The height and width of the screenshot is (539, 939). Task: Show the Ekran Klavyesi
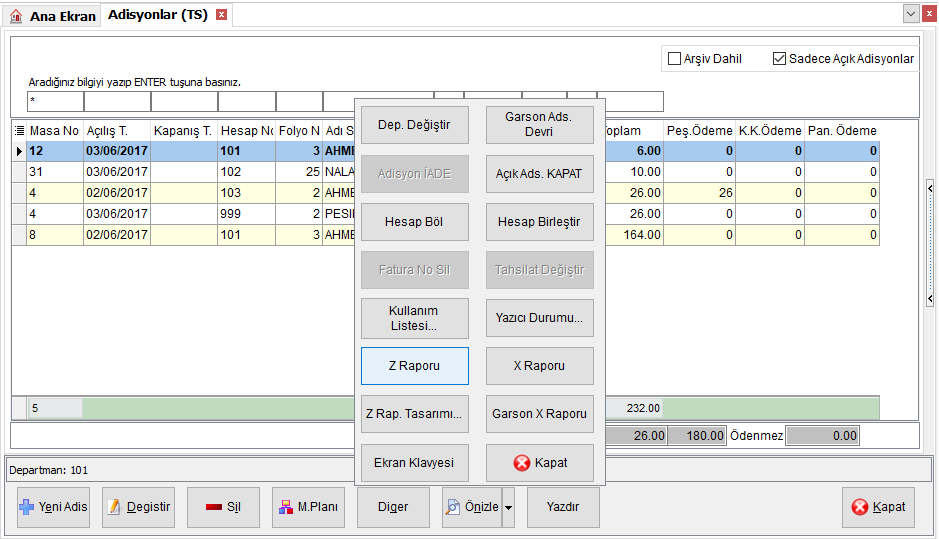[414, 463]
